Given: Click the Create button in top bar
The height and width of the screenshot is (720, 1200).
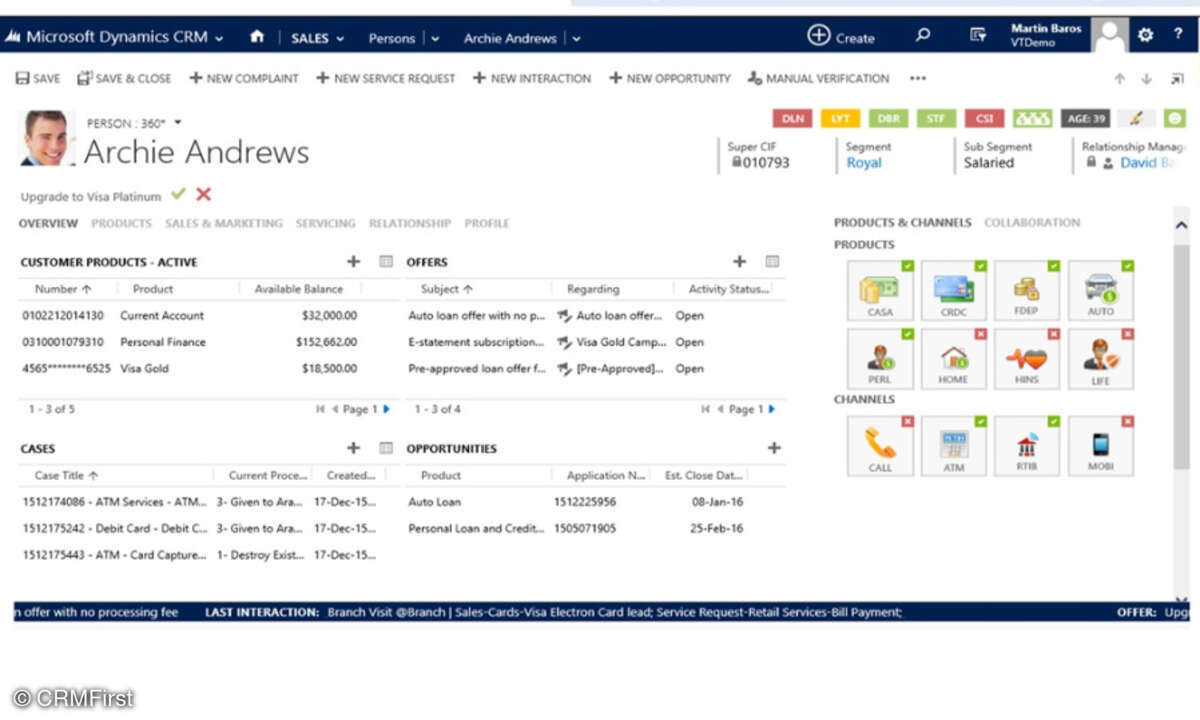Looking at the screenshot, I should click(841, 37).
